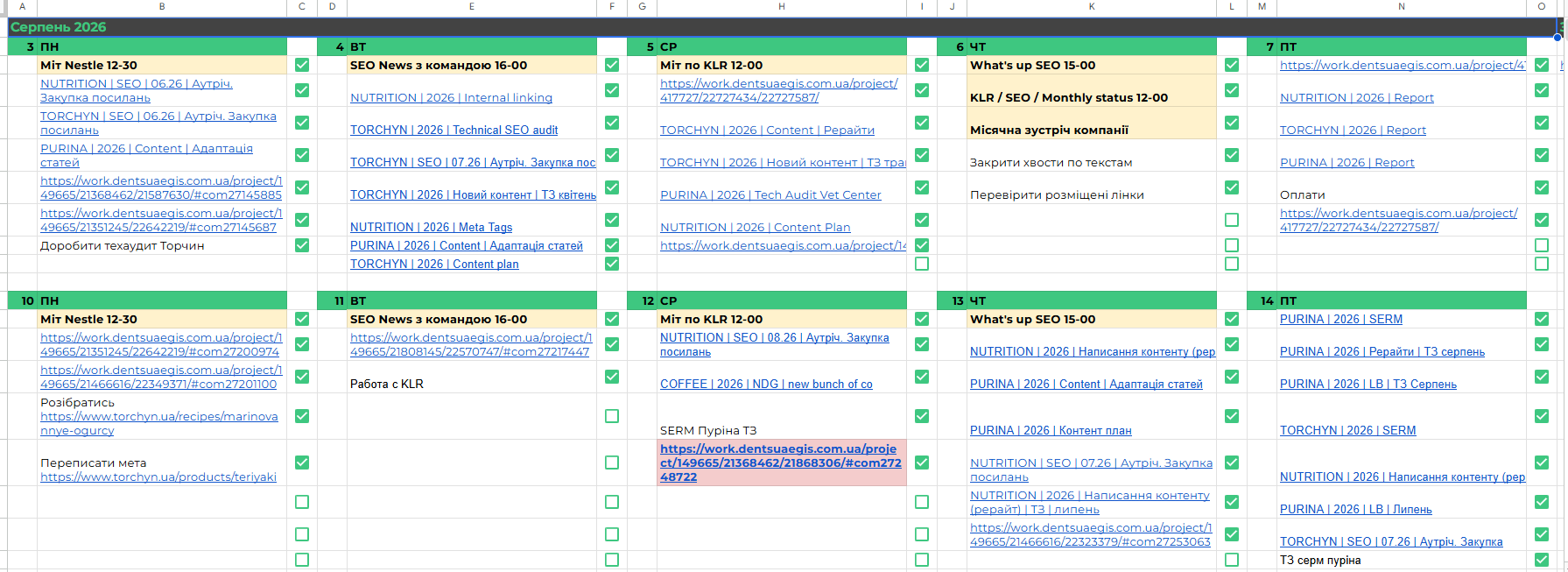The height and width of the screenshot is (572, 1568).
Task: Toggle checkbox beside "ТЗ серм пуріна"
Action: pyautogui.click(x=1542, y=560)
